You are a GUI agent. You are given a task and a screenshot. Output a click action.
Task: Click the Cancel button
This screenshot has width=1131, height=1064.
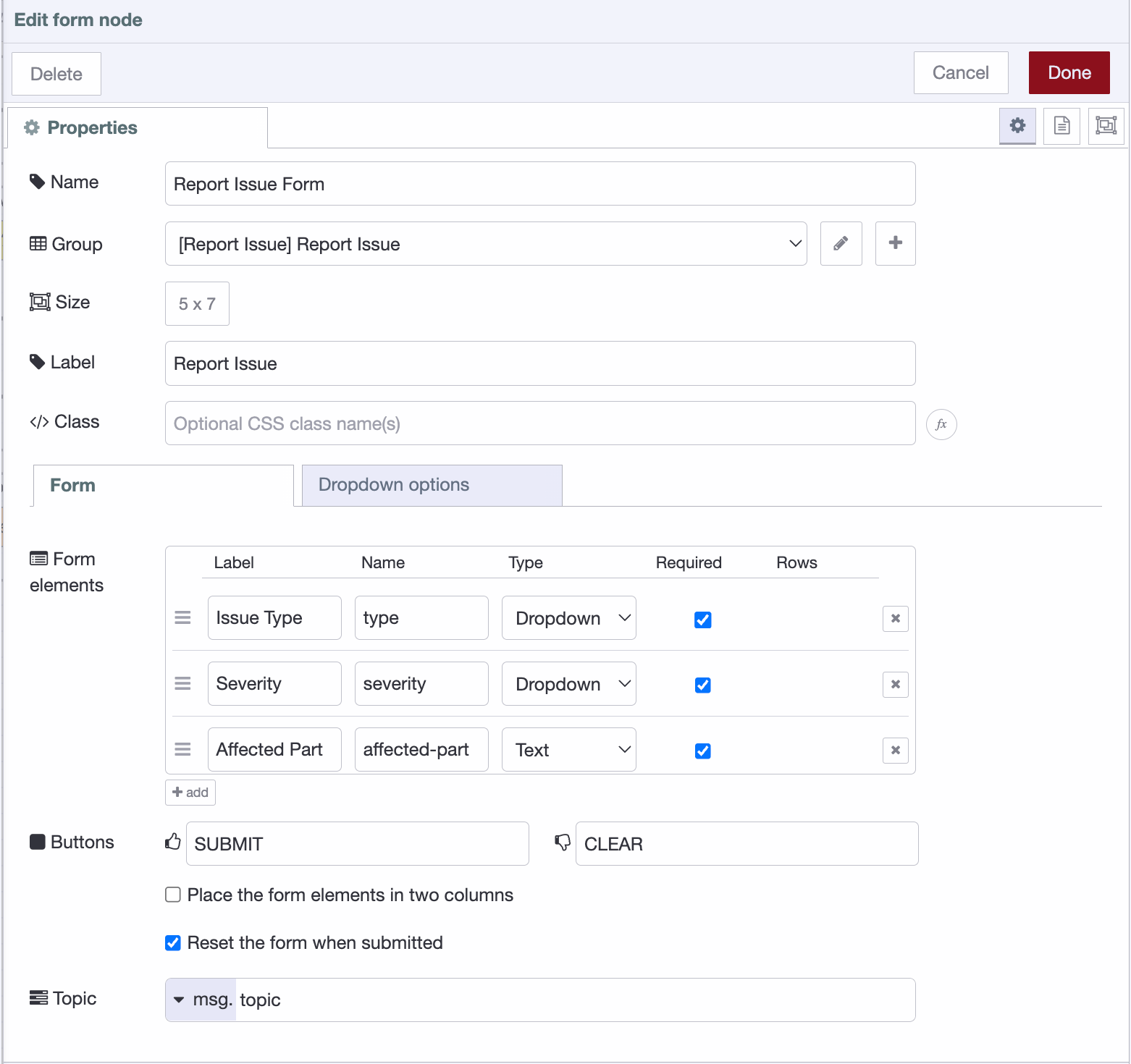960,72
